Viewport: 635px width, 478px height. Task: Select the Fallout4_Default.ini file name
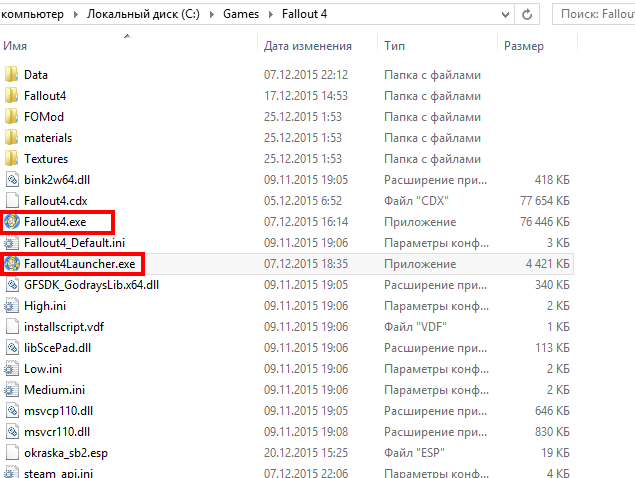coord(75,243)
